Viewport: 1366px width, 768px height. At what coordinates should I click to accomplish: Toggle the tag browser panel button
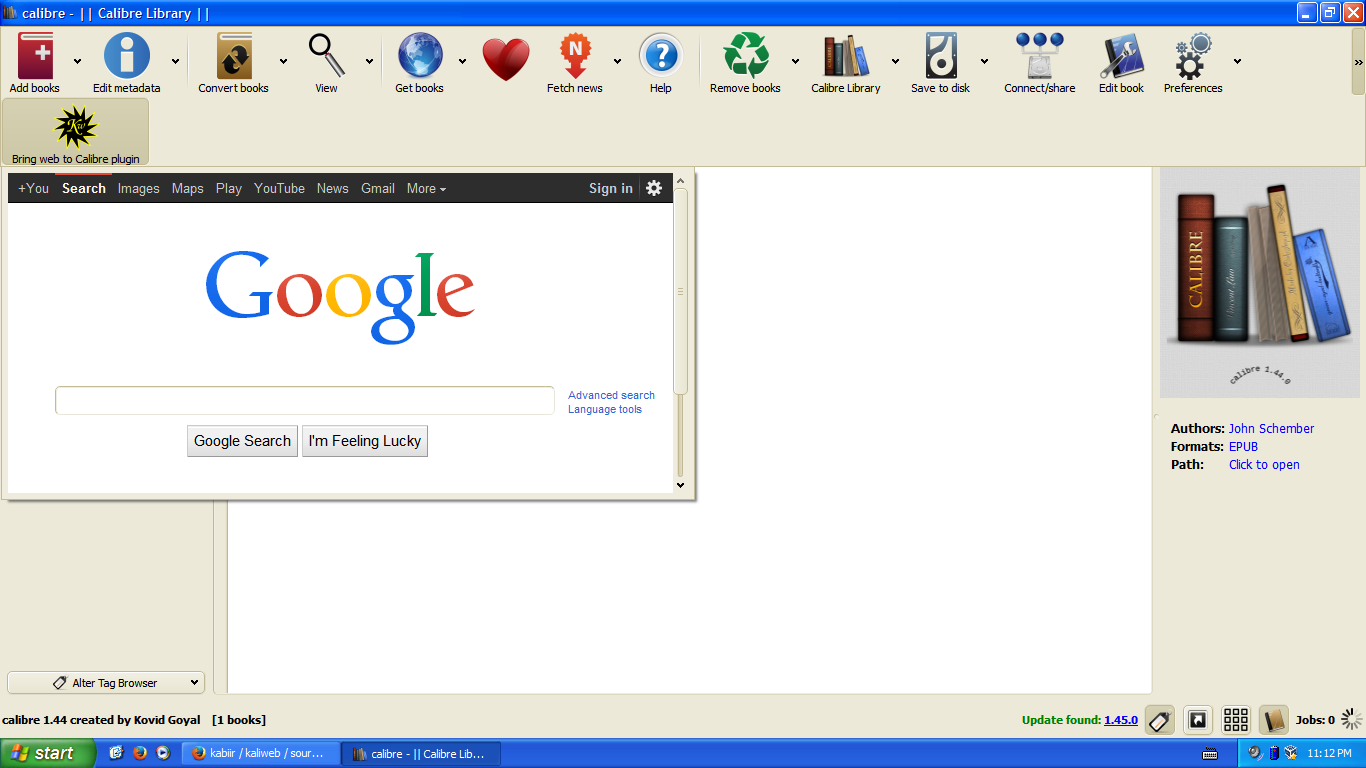(x=1160, y=720)
